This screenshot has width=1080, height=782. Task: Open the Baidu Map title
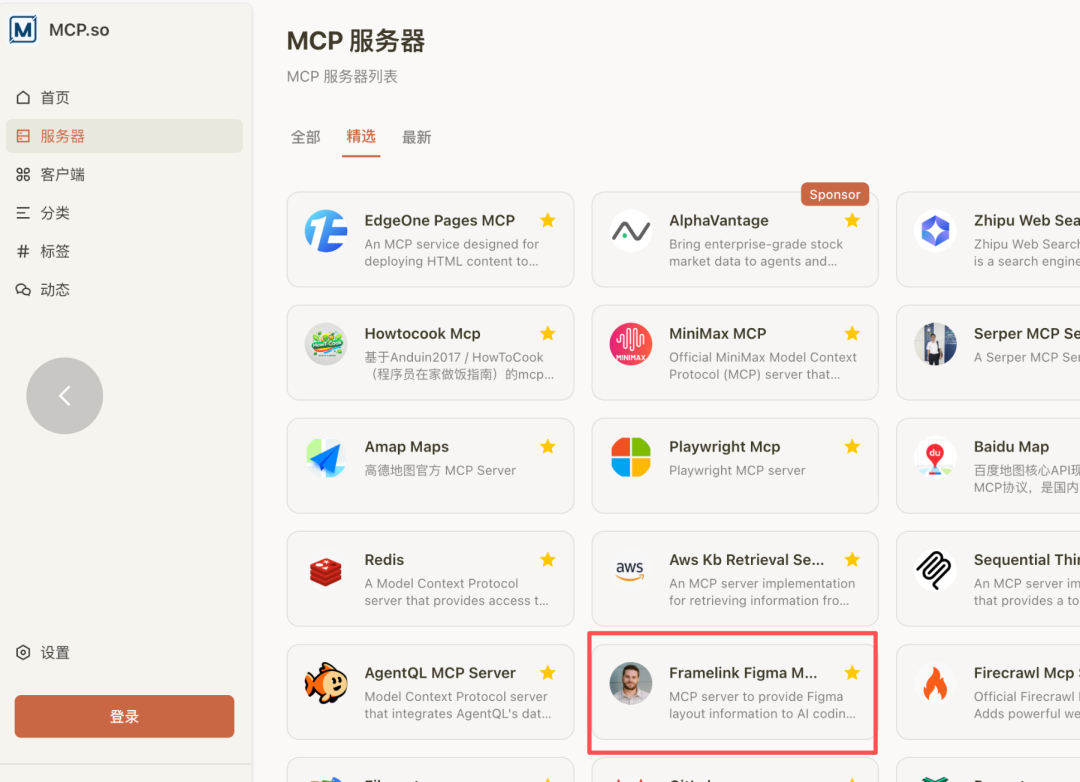[1011, 446]
